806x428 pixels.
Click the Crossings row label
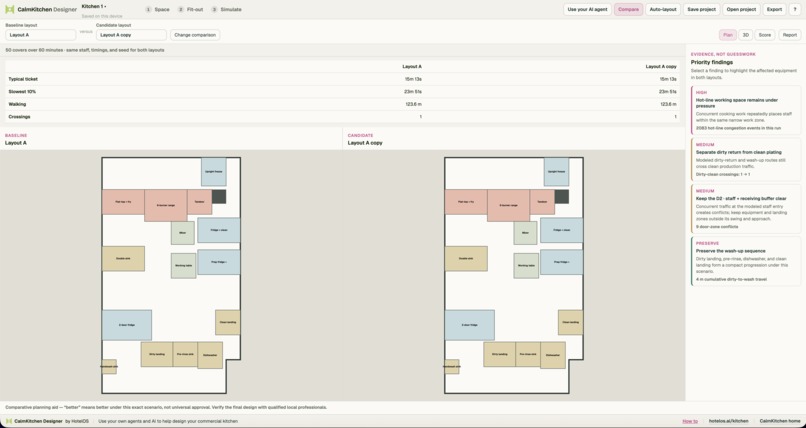[19, 117]
